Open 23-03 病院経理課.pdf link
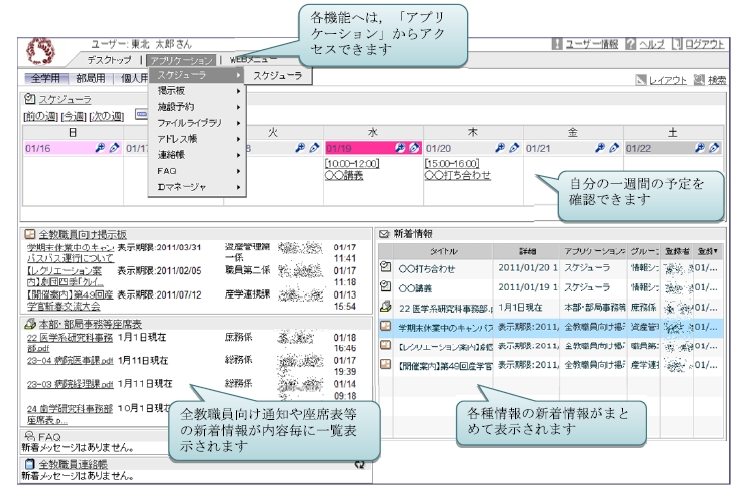Viewport: 743px width, 502px height. pos(70,384)
